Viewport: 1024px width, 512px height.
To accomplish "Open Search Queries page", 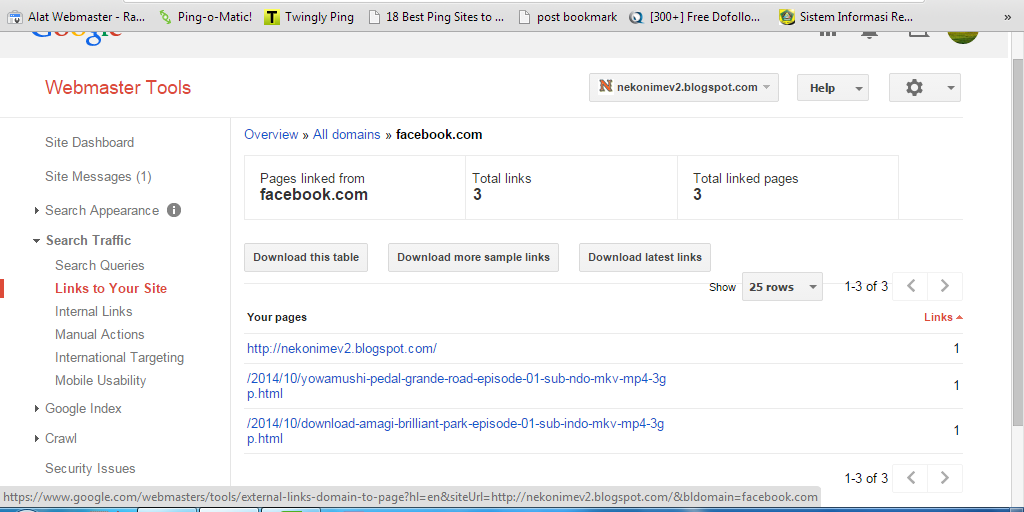I will pyautogui.click(x=100, y=265).
